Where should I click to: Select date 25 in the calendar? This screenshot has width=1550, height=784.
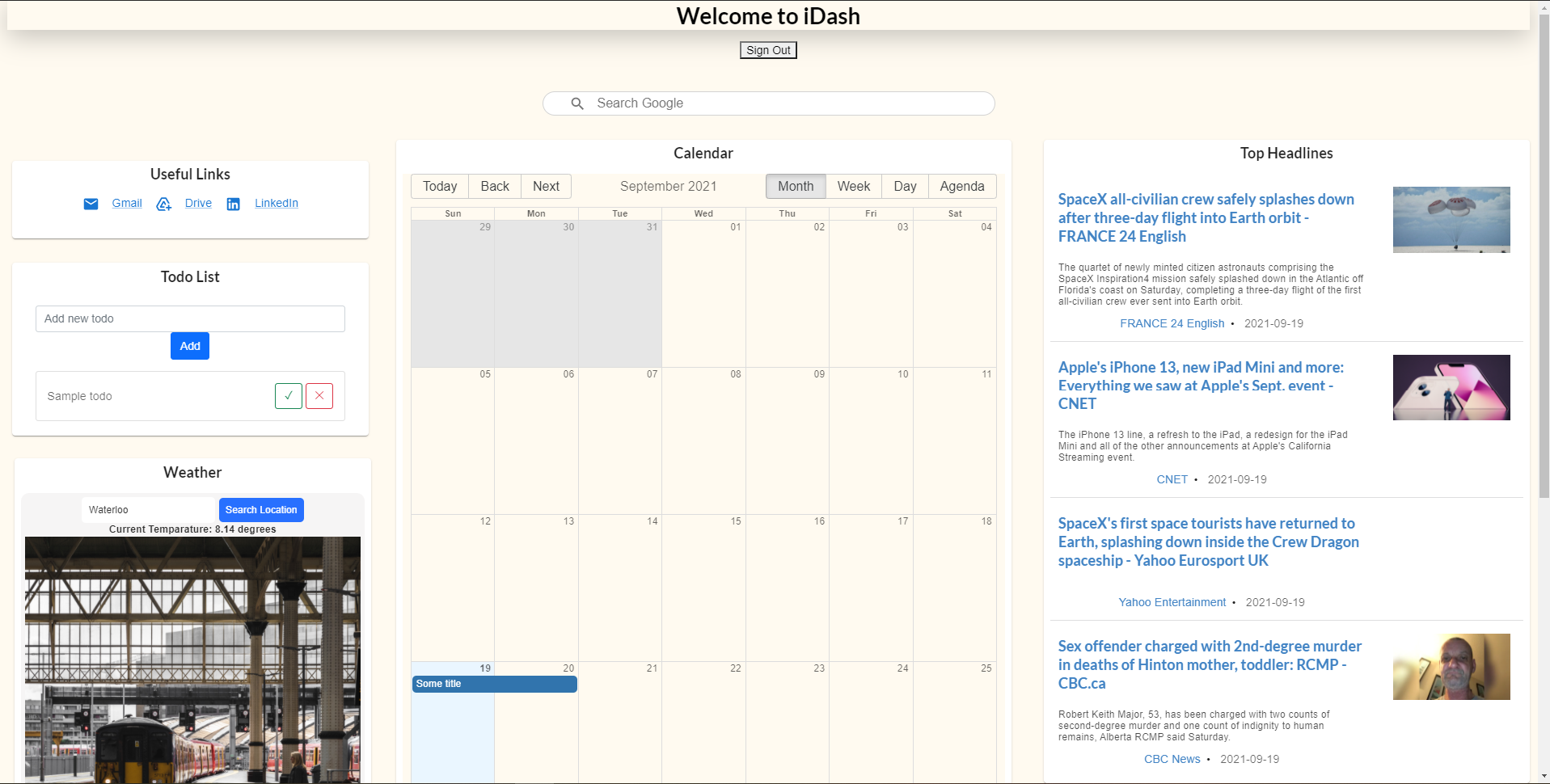(x=986, y=668)
